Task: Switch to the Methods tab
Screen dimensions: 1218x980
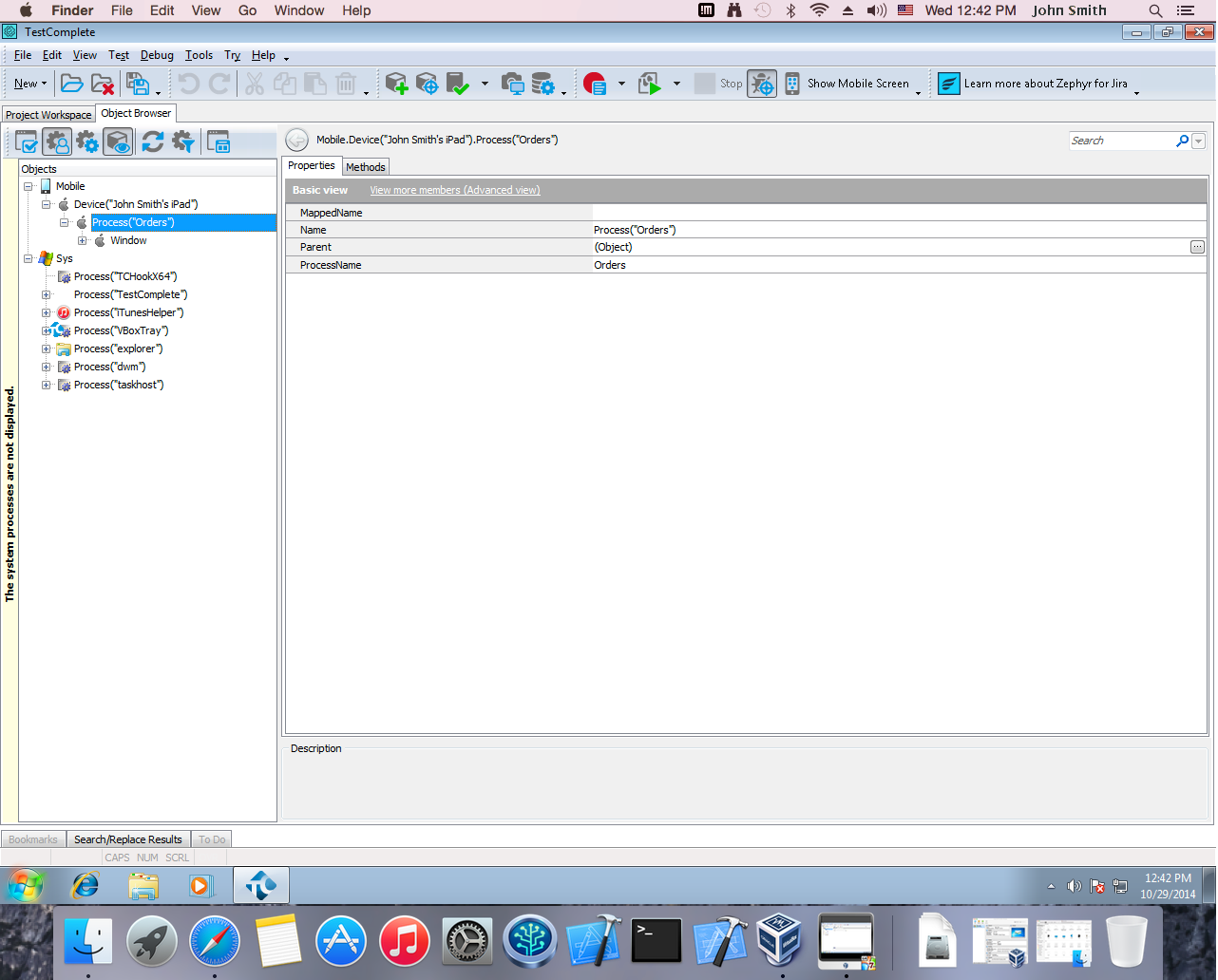Action: [x=365, y=167]
